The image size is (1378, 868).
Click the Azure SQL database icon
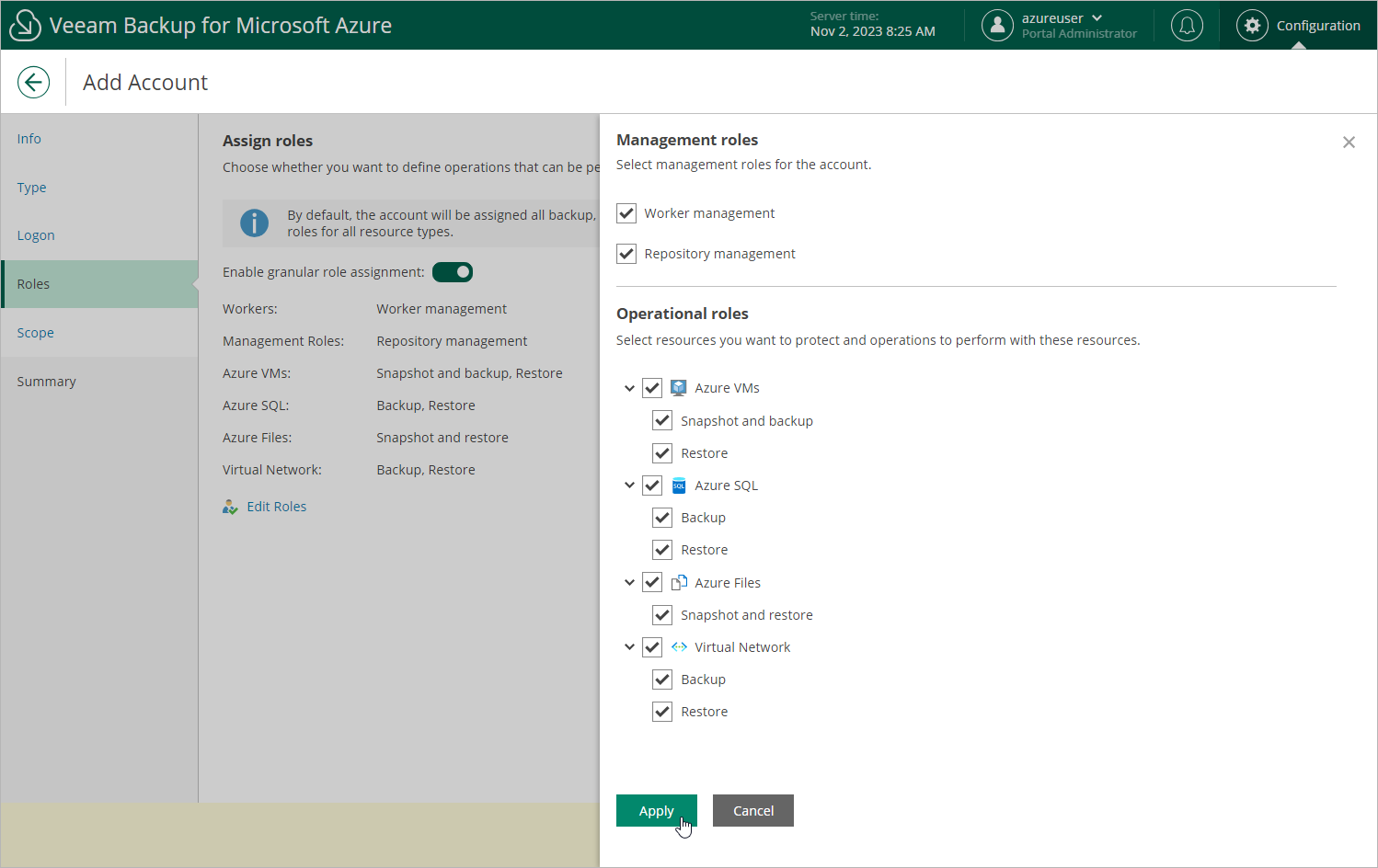[x=679, y=485]
